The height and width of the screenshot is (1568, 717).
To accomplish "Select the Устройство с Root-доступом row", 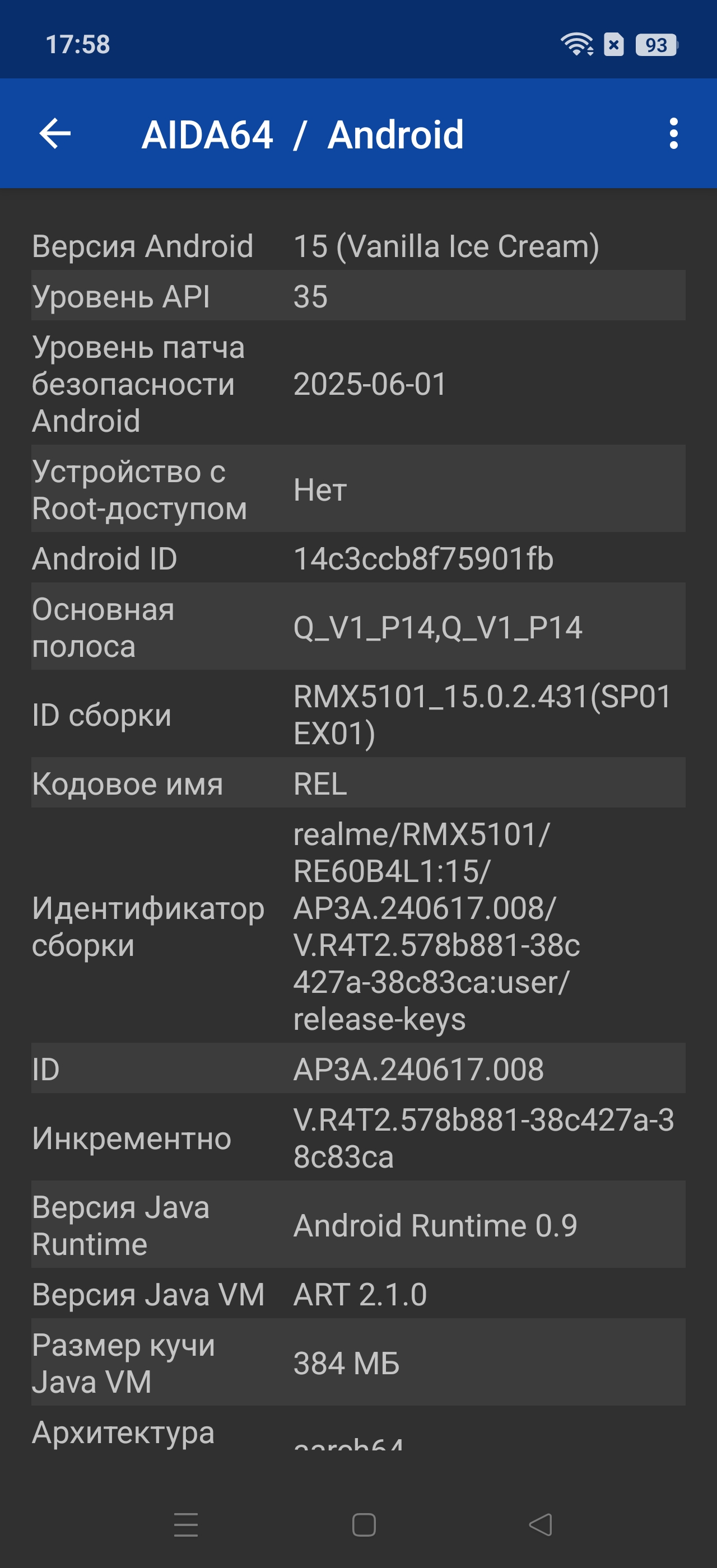I will tap(358, 489).
